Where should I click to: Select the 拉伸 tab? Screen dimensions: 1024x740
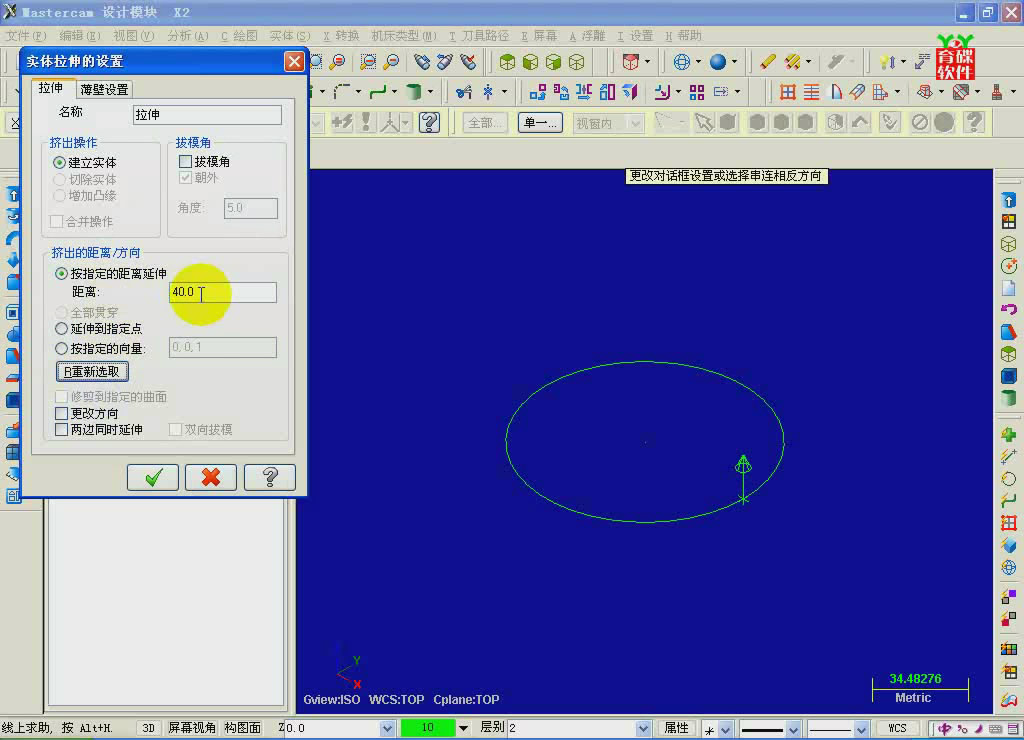(52, 88)
